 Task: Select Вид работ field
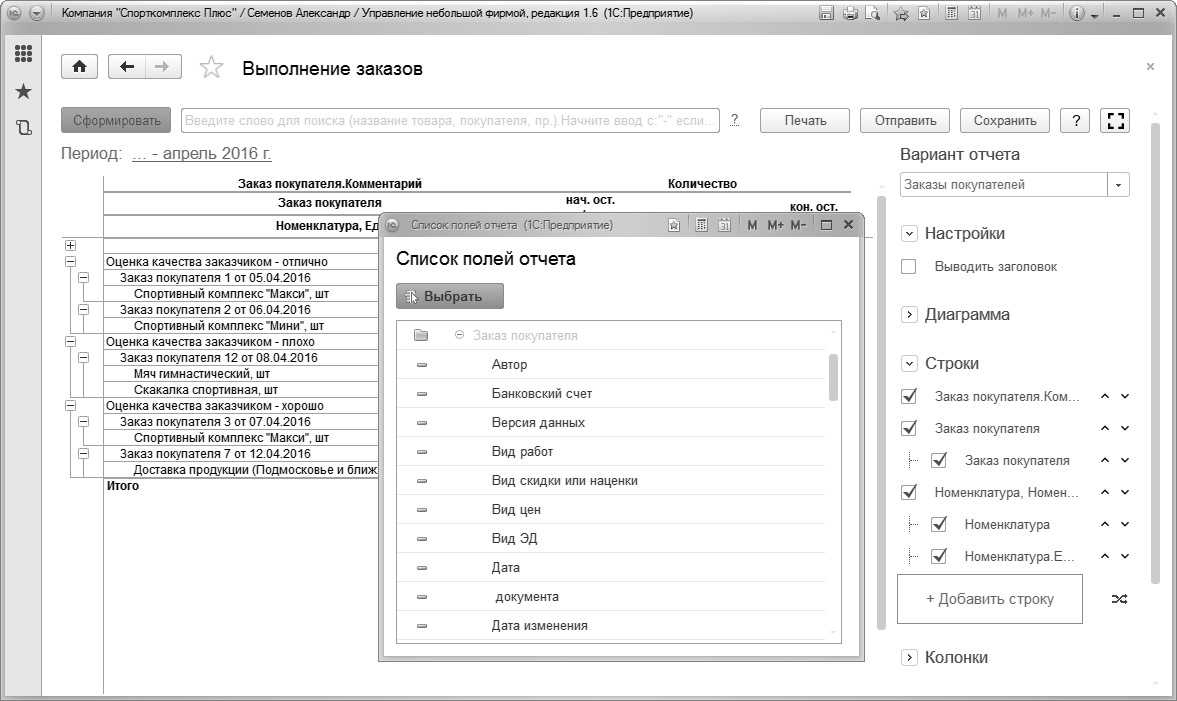click(x=610, y=452)
